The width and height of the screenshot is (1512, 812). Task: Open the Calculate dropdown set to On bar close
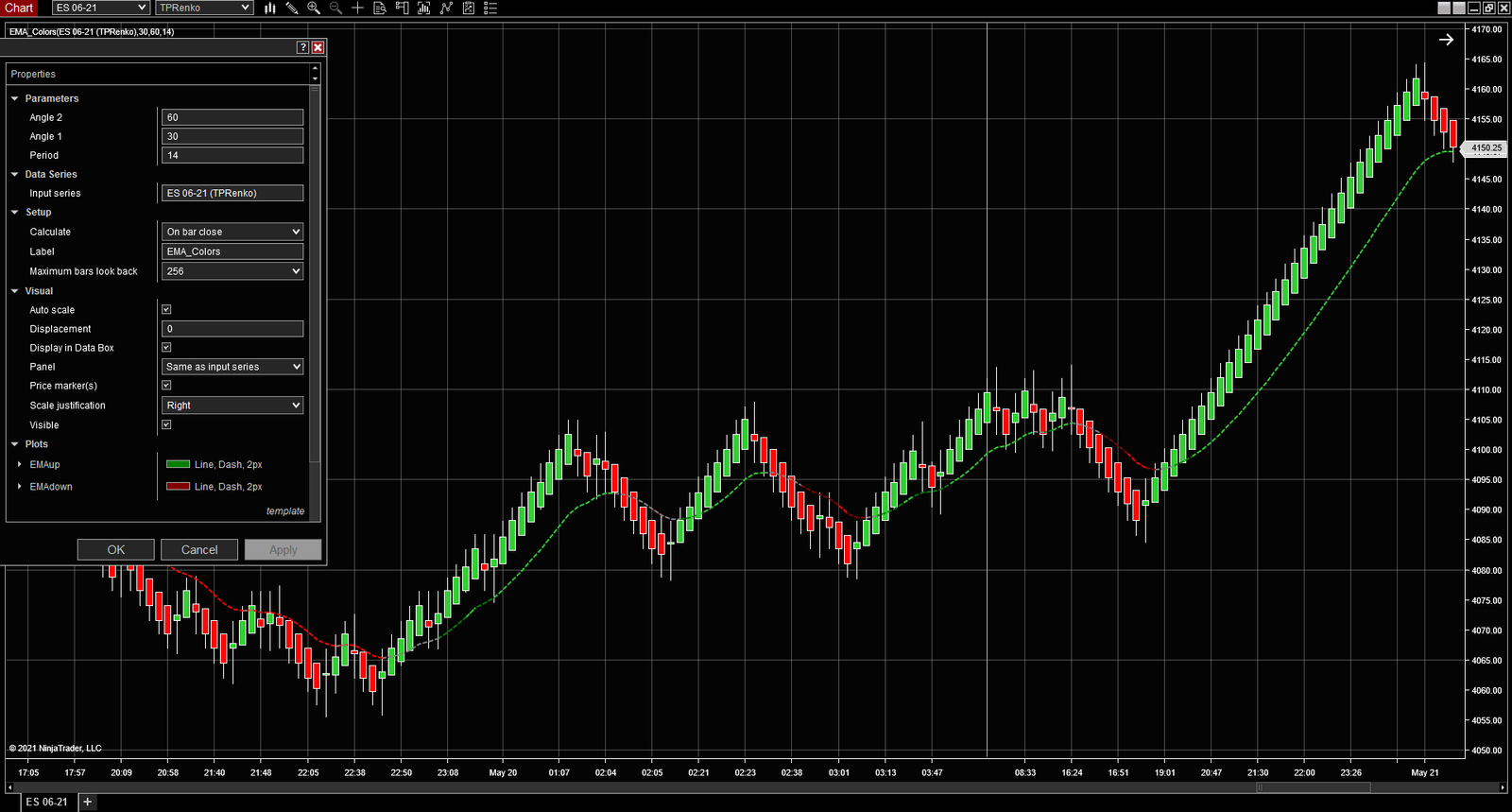tap(232, 232)
